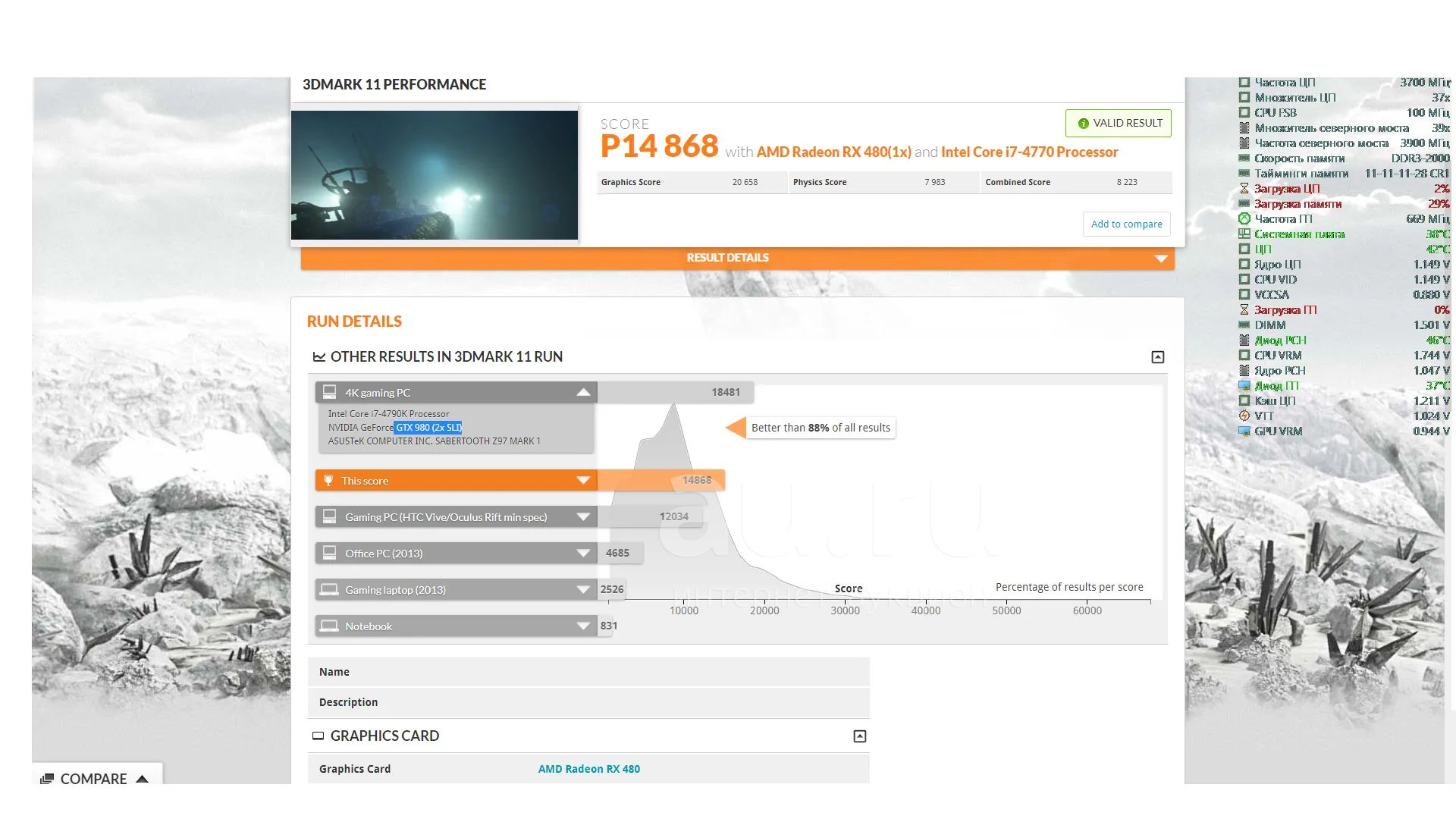
Task: Click the highlighted GTX 980 (2x SLI) text
Action: tap(428, 428)
